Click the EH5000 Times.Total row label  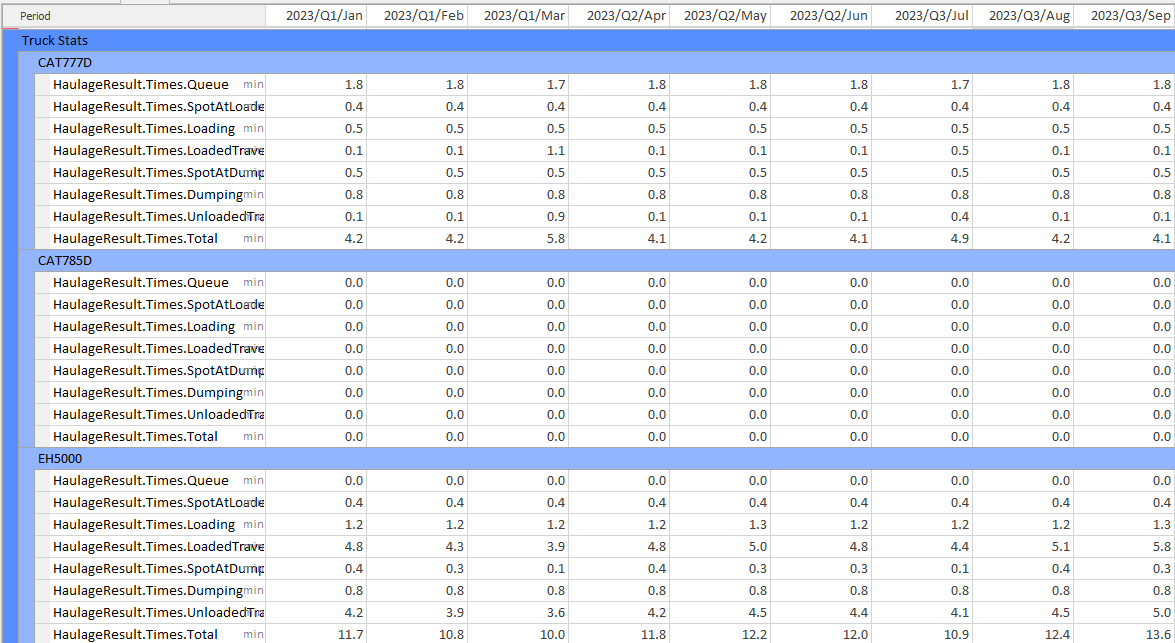(x=135, y=635)
